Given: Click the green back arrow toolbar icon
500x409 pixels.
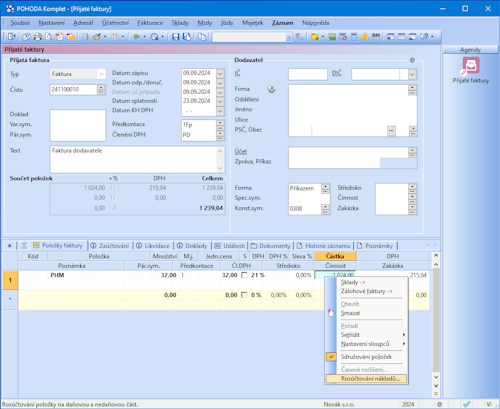Looking at the screenshot, I should click(x=136, y=37).
